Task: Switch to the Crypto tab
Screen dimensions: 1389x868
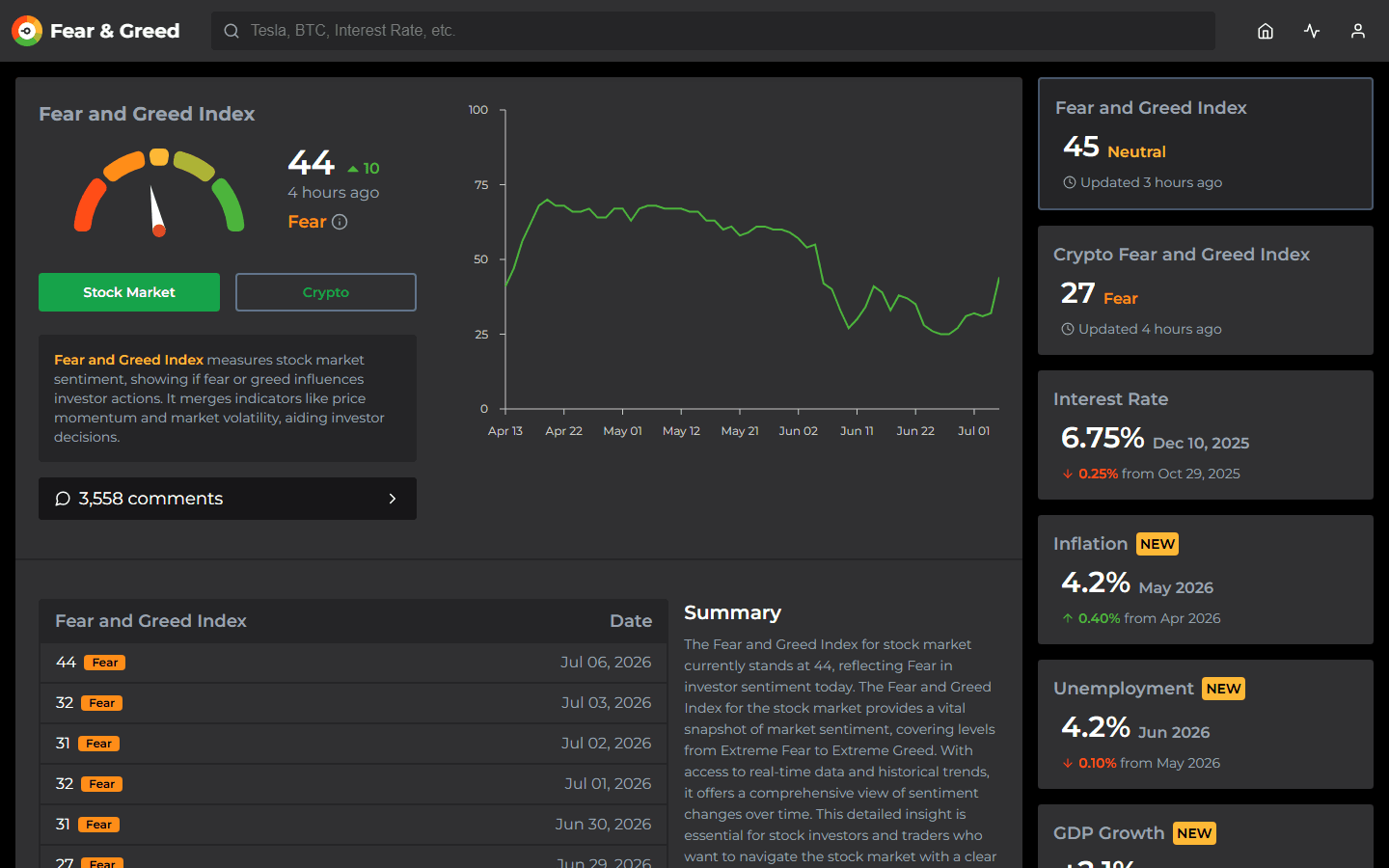Action: [x=326, y=292]
